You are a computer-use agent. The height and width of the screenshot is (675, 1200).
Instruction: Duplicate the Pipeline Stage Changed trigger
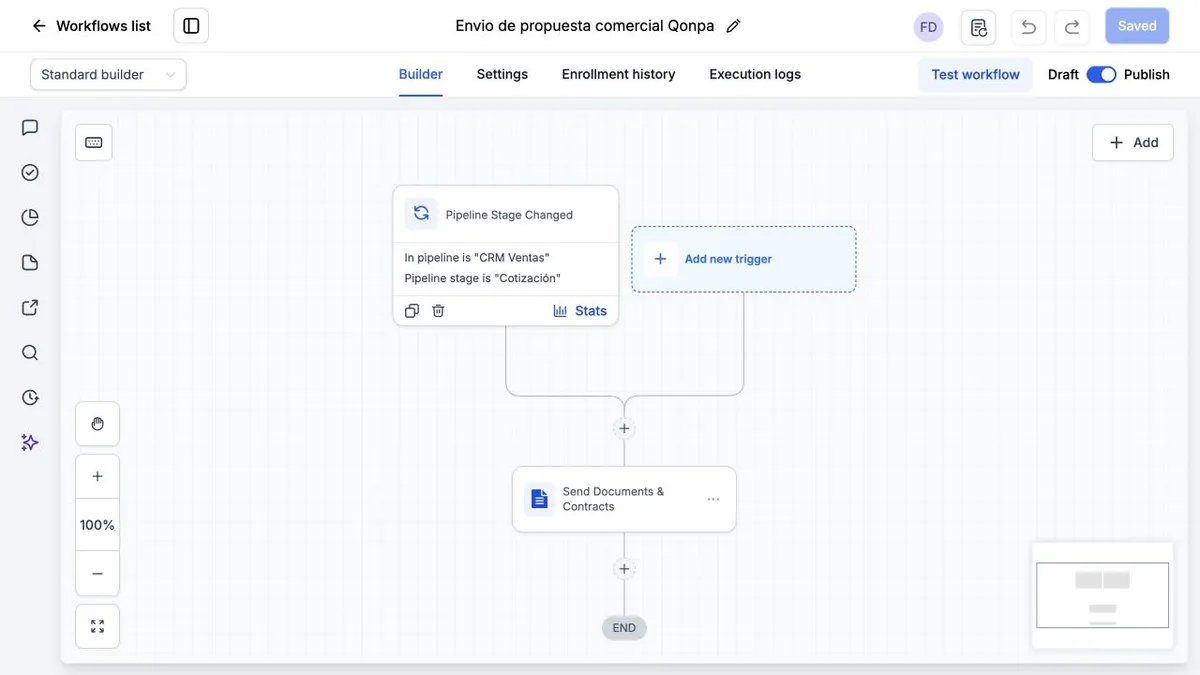411,311
